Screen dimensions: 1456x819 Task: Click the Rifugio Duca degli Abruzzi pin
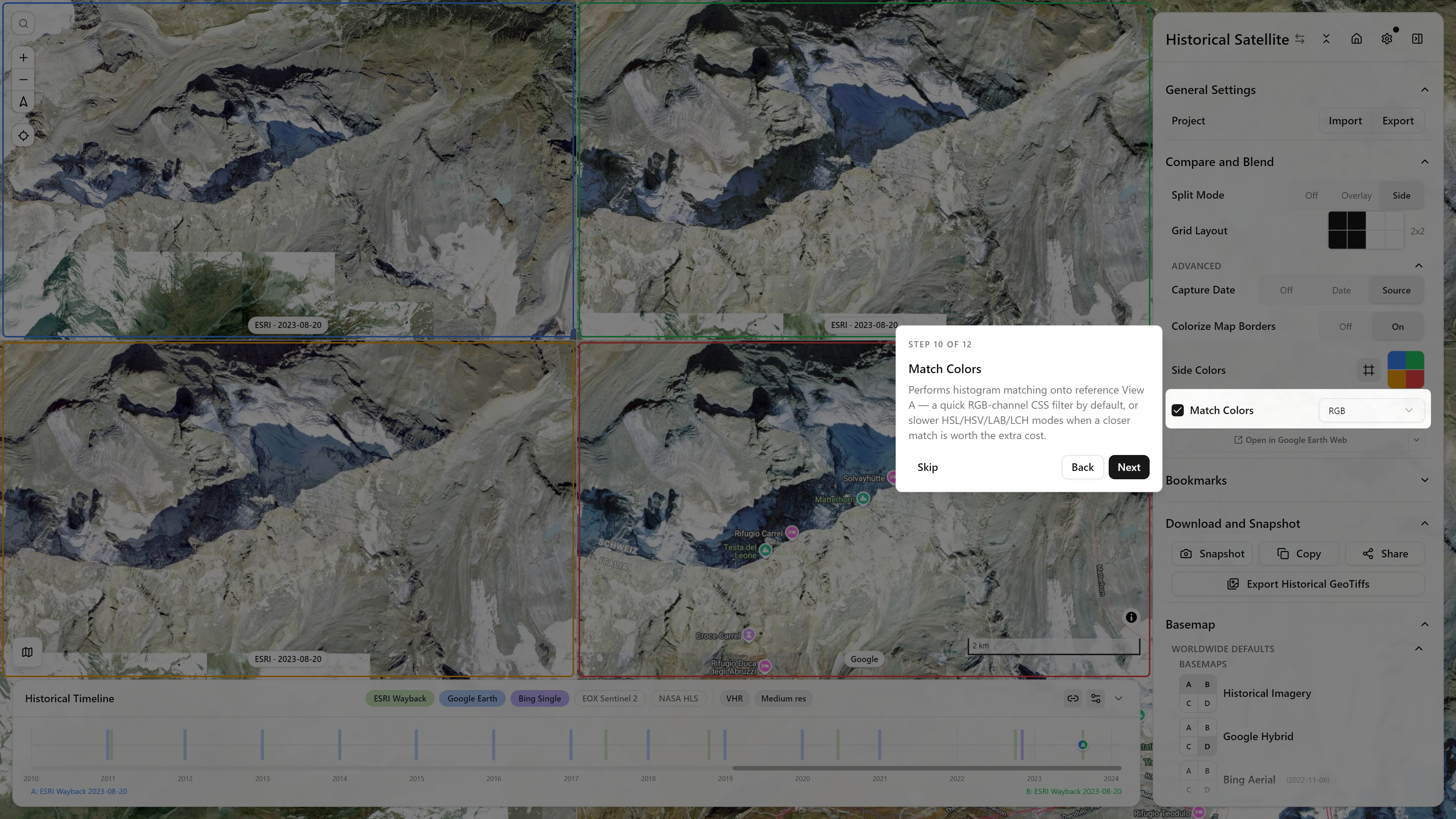coord(765,667)
